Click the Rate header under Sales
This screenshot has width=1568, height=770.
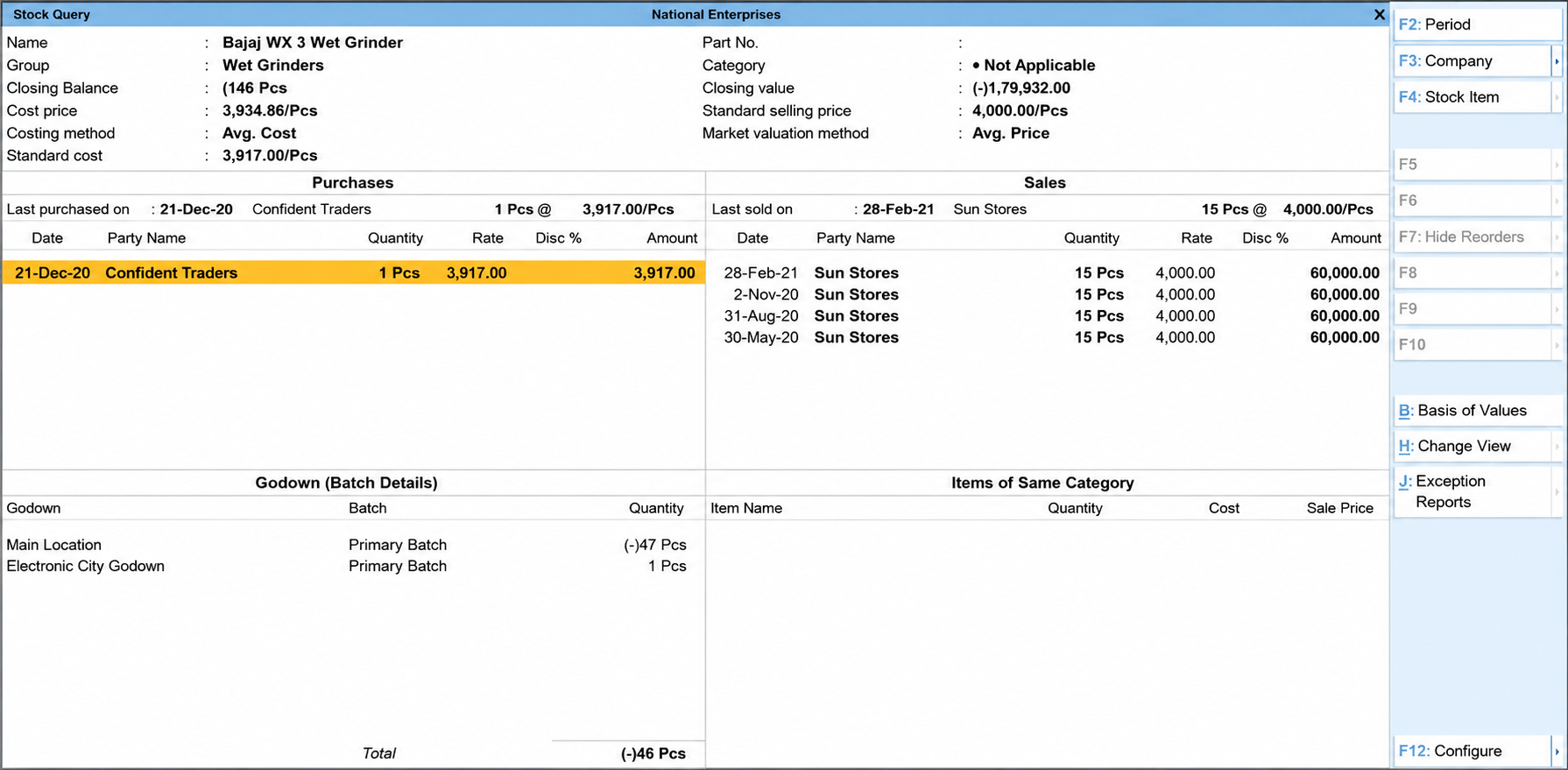pos(1197,238)
